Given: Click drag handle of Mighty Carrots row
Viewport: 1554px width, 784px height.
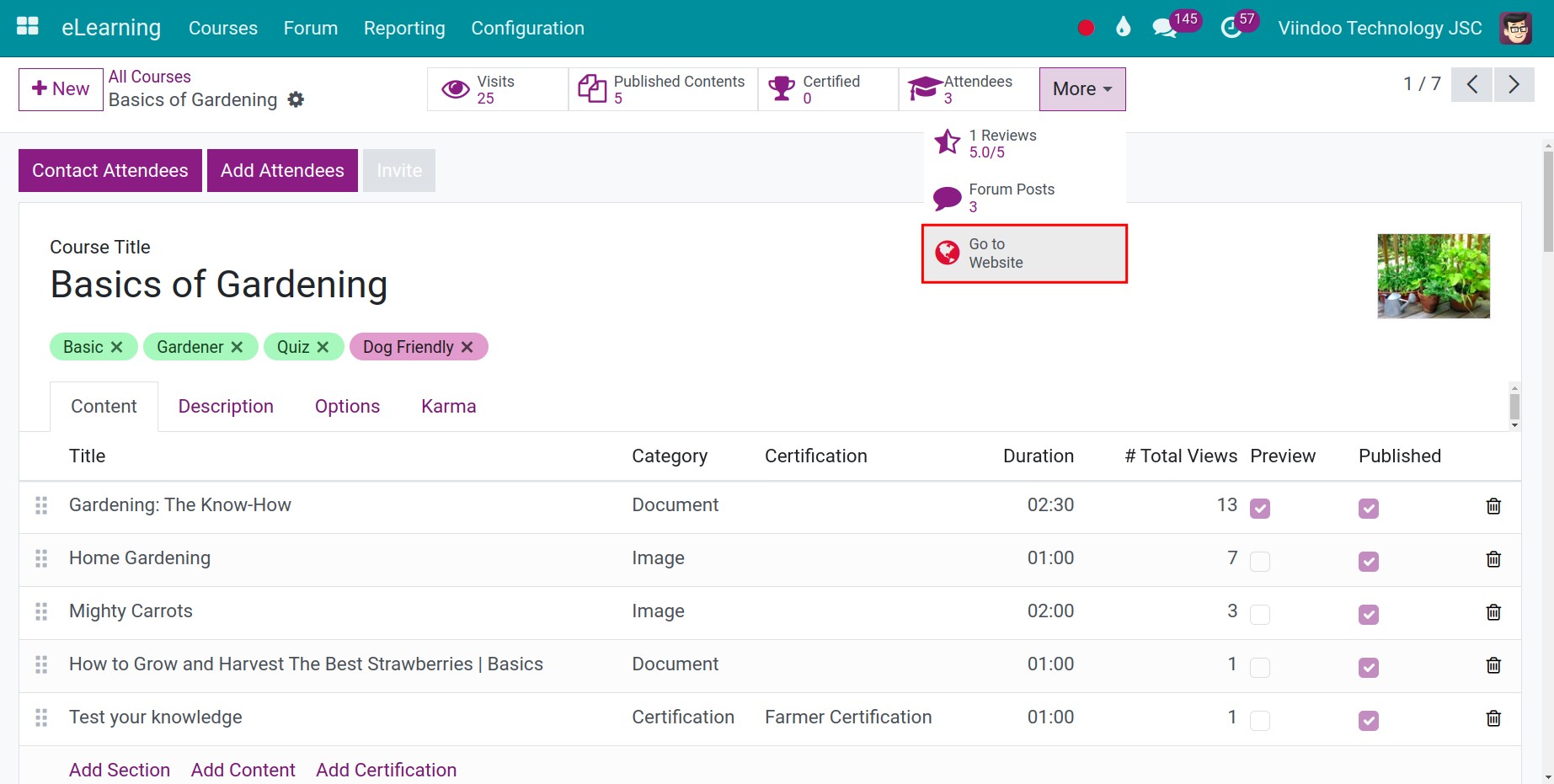Looking at the screenshot, I should click(x=41, y=611).
